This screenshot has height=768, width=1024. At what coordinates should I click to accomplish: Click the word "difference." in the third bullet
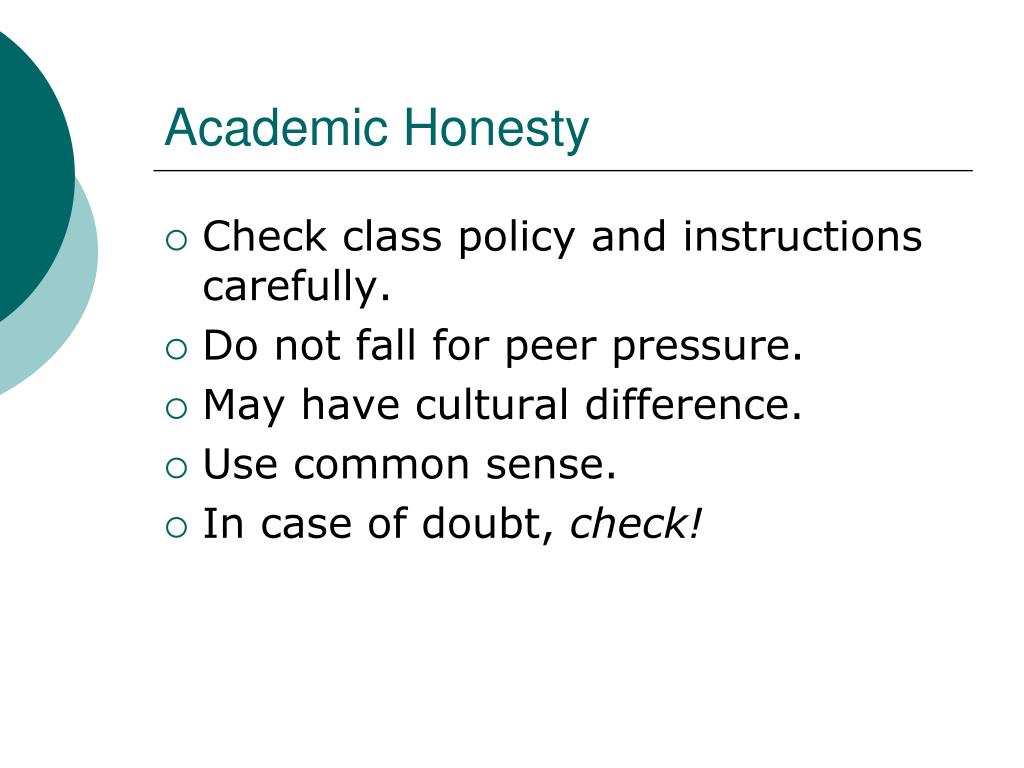coord(693,404)
